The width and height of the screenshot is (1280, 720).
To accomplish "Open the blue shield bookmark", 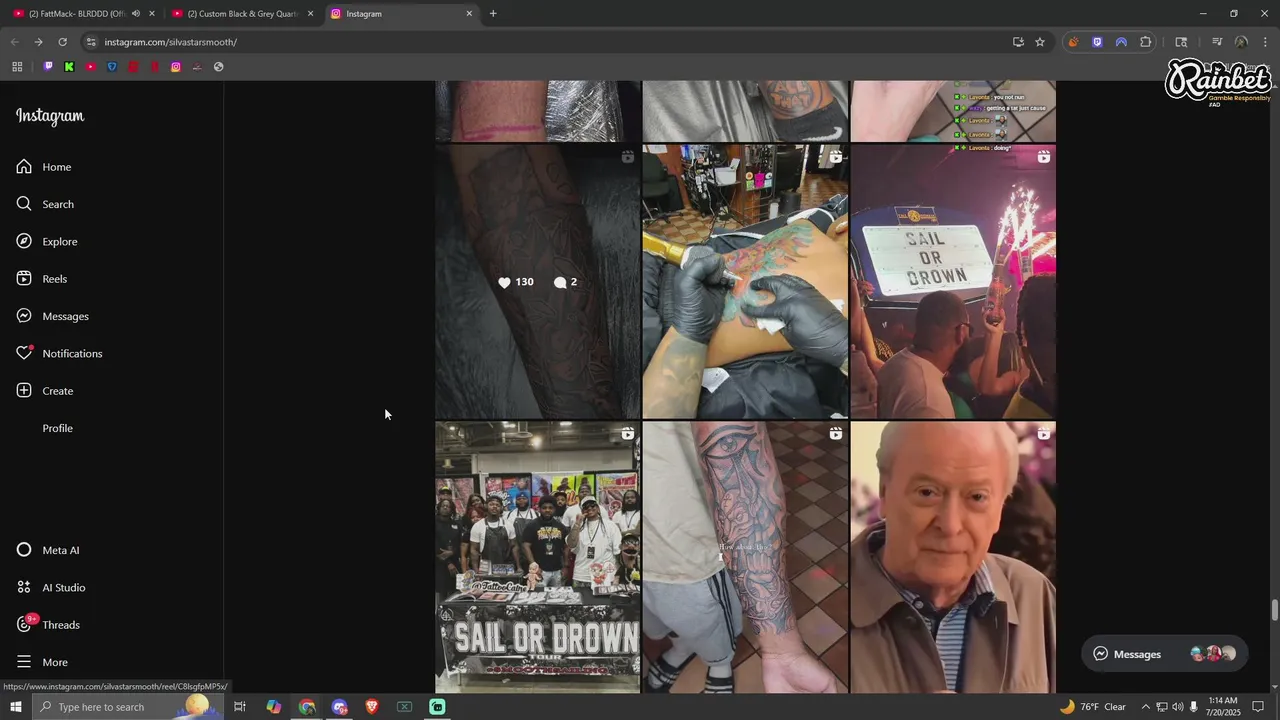I will tap(112, 67).
